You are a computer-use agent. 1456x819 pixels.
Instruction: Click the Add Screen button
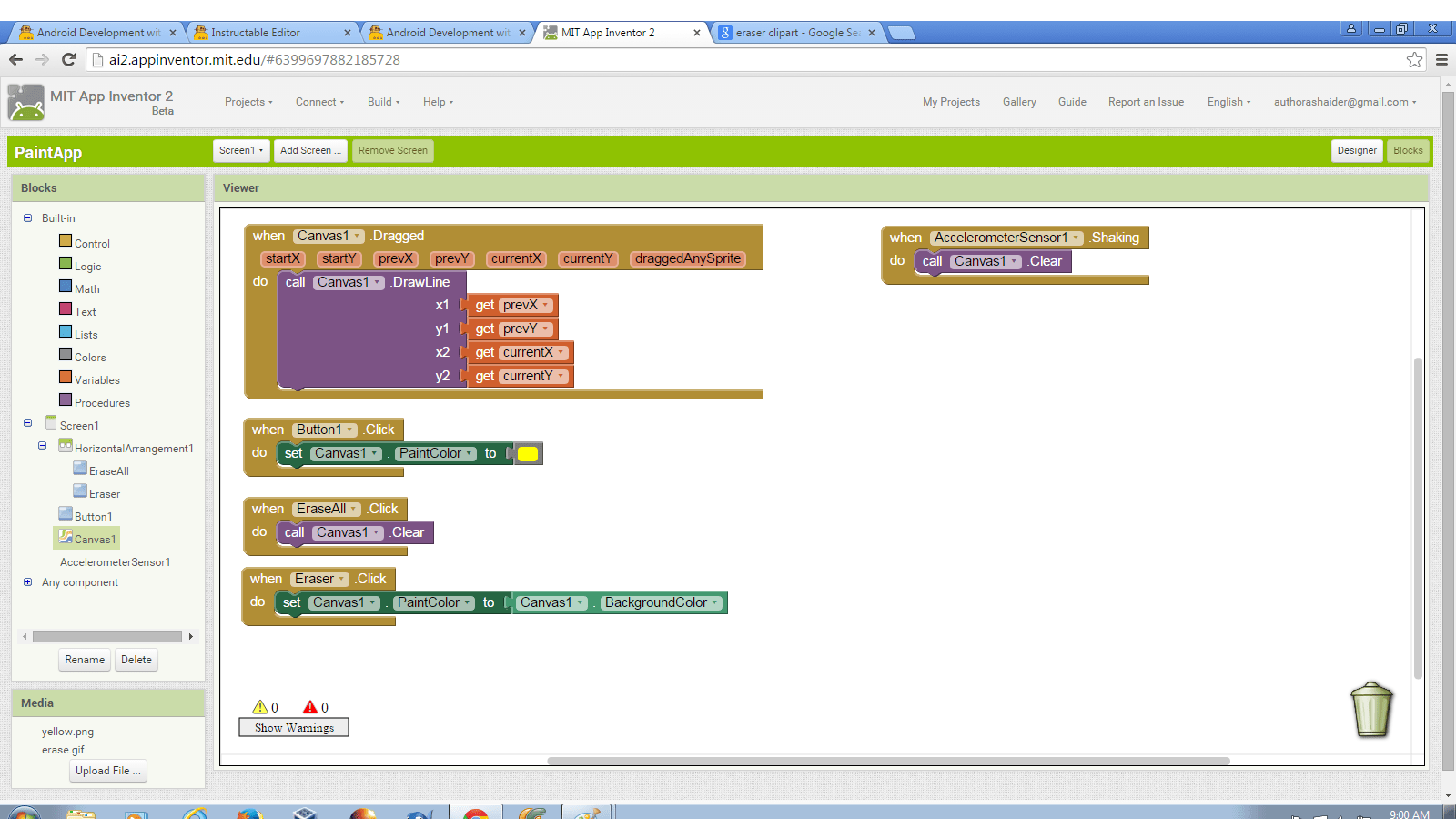click(x=310, y=151)
